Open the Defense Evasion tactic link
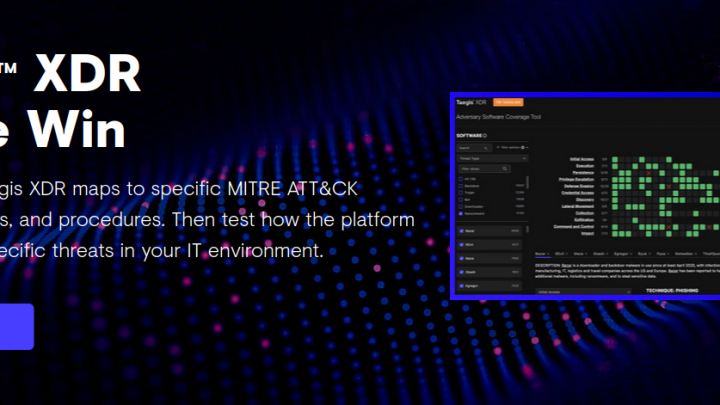Screen dimensions: 720x405 pyautogui.click(x=579, y=186)
